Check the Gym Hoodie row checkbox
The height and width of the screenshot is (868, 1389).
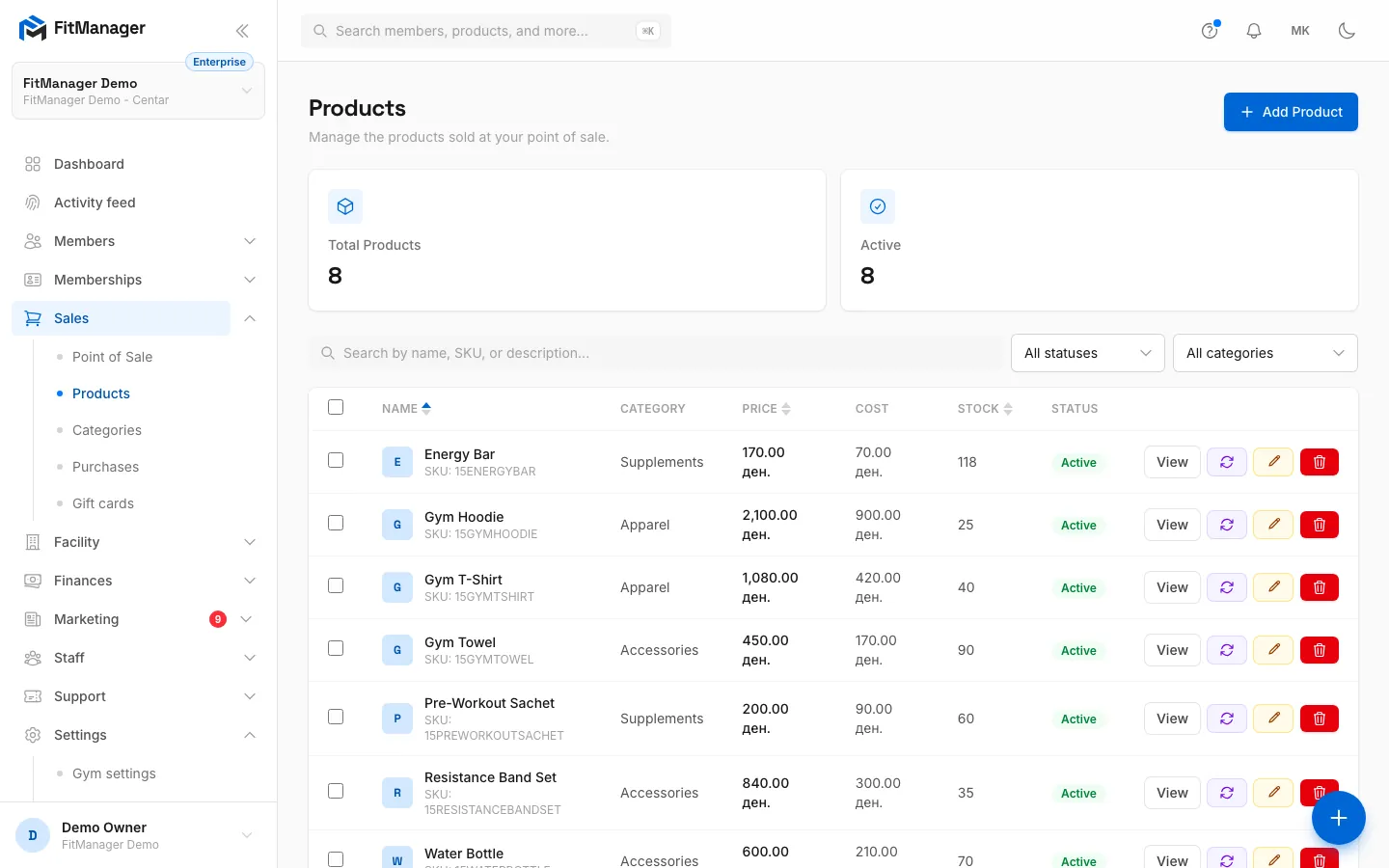tap(336, 523)
